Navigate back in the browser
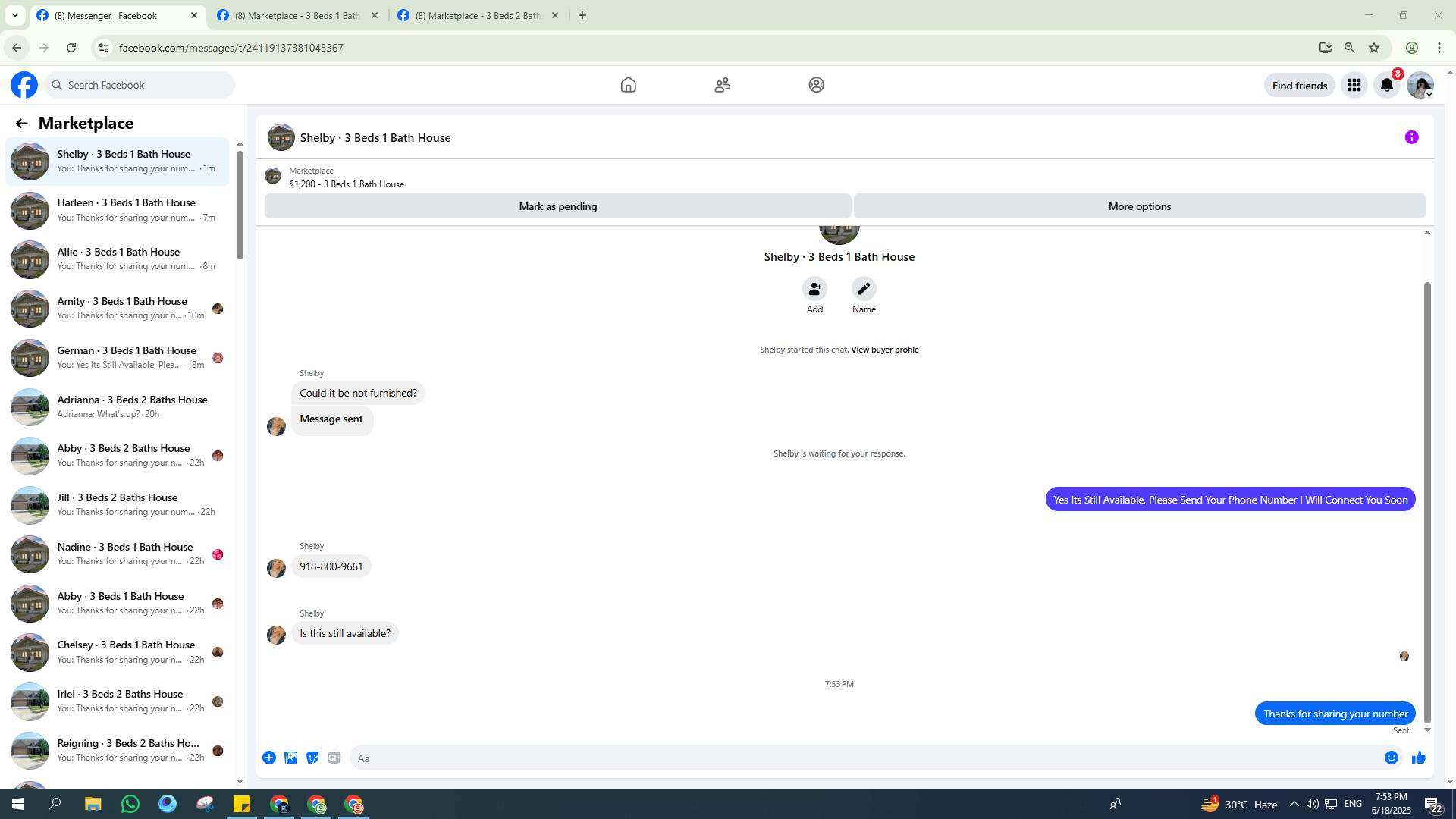1456x819 pixels. pos(17,48)
